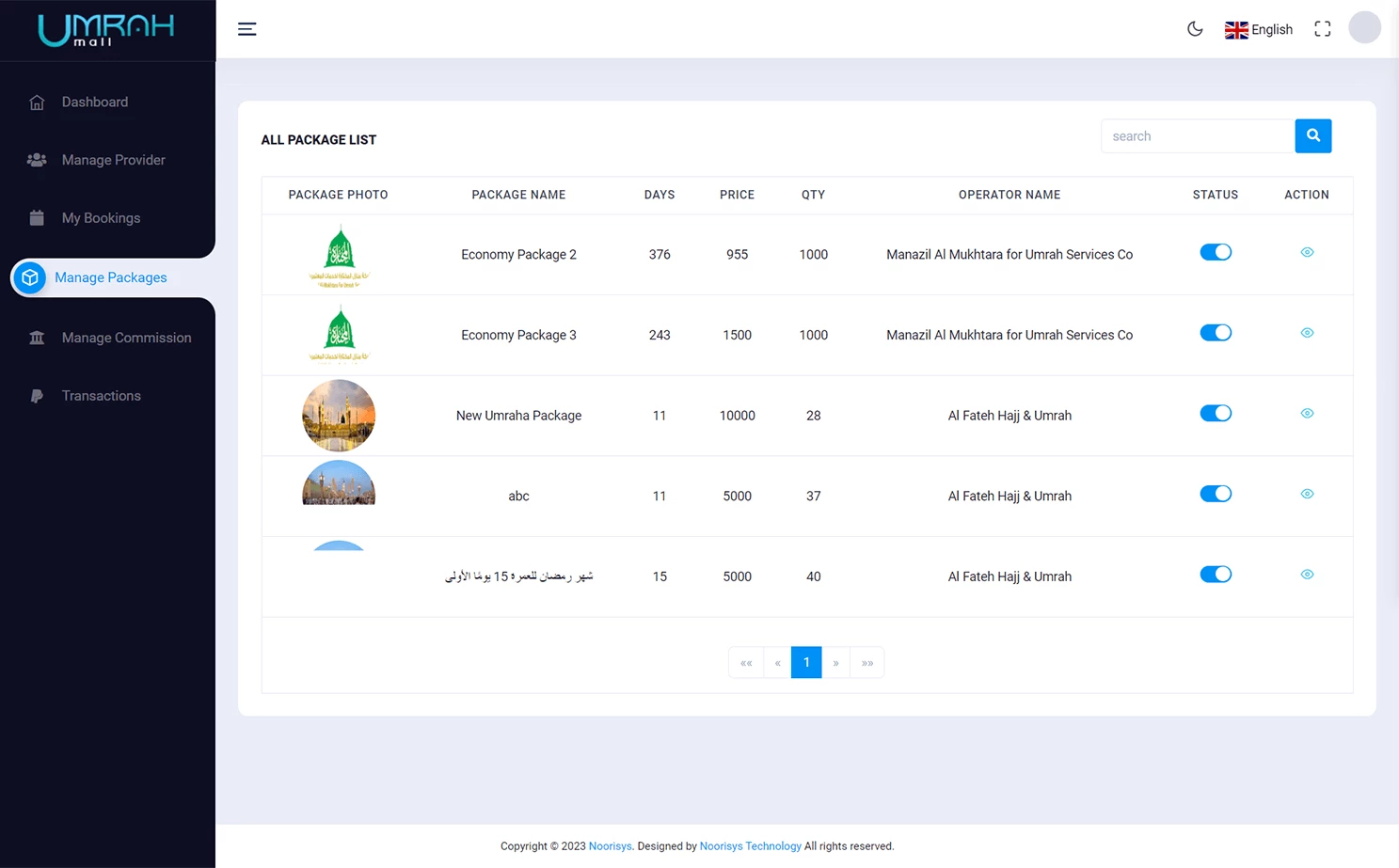The width and height of the screenshot is (1399, 868).
Task: Open My Bookings section
Action: (x=101, y=217)
